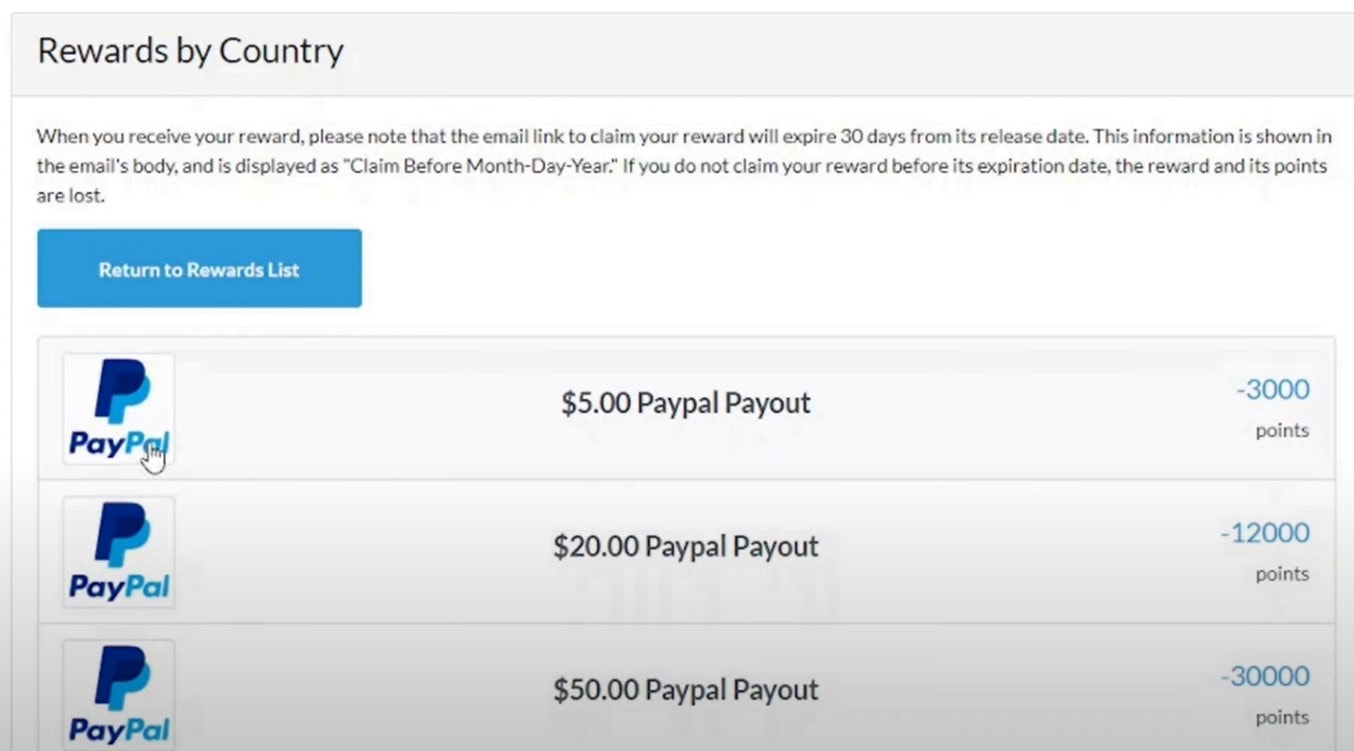This screenshot has width=1354, height=751.
Task: Click the -30000 points cost value
Action: (1264, 676)
